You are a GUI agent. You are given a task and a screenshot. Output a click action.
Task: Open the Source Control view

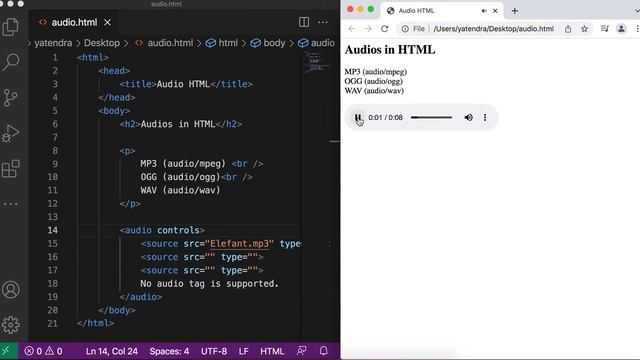click(10, 98)
